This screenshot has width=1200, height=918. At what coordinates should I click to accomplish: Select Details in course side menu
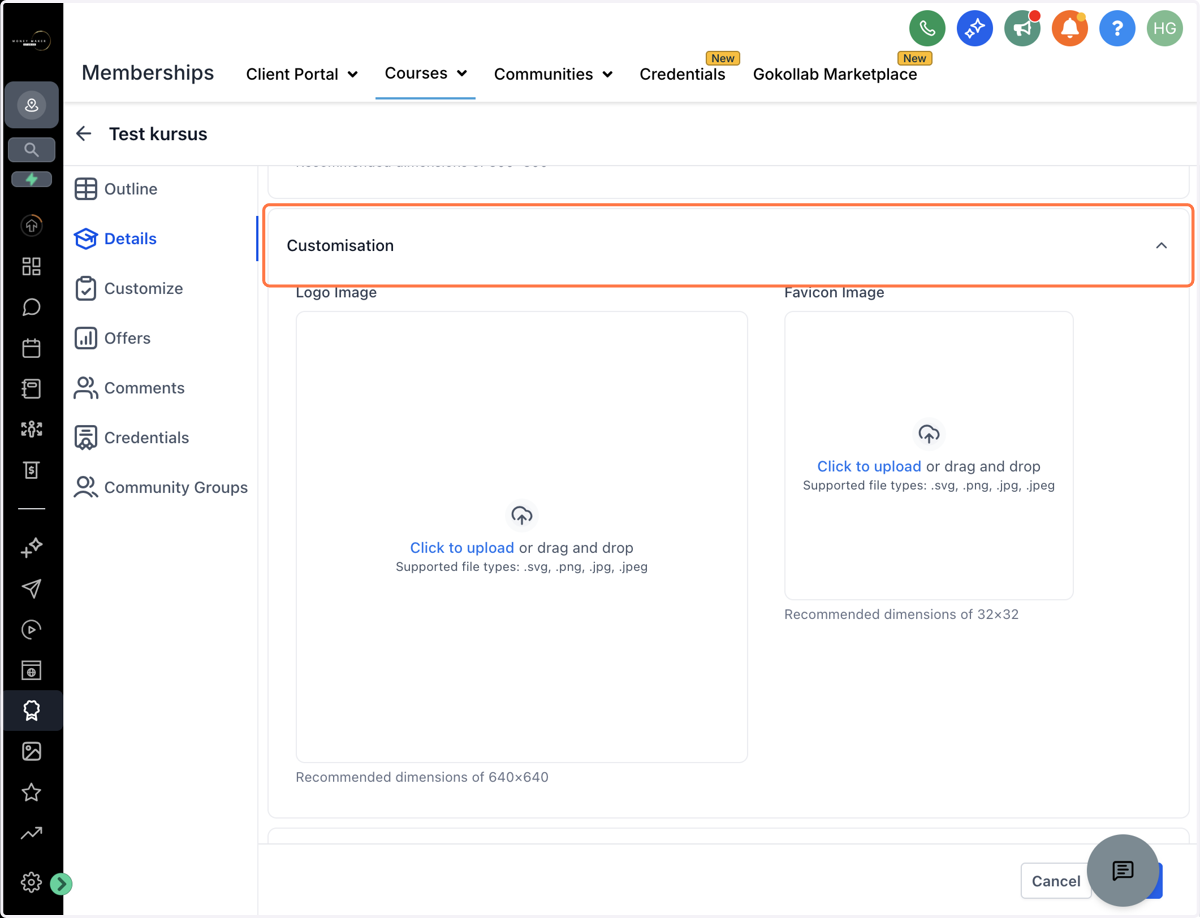coord(116,239)
